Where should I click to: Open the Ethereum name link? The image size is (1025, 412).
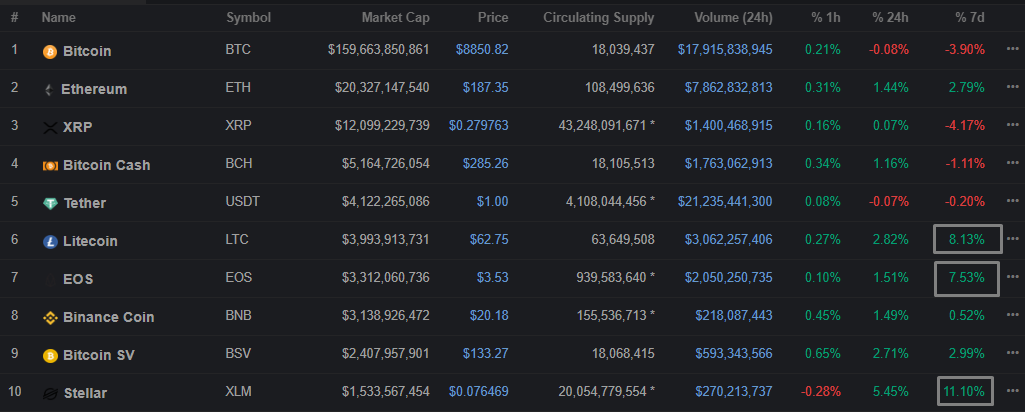point(94,90)
